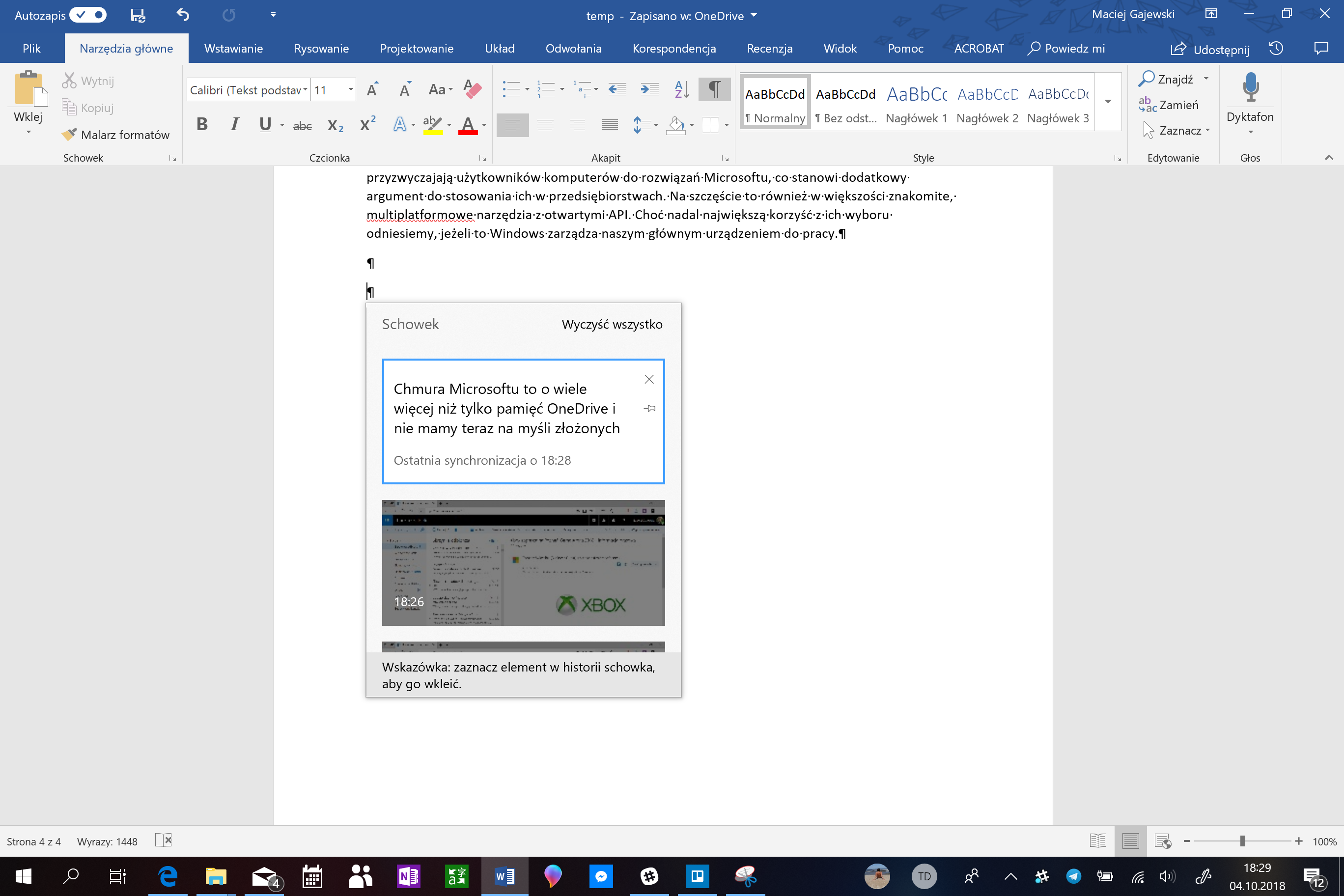Toggle Bold formatting
This screenshot has height=896, width=1344.
click(x=202, y=125)
